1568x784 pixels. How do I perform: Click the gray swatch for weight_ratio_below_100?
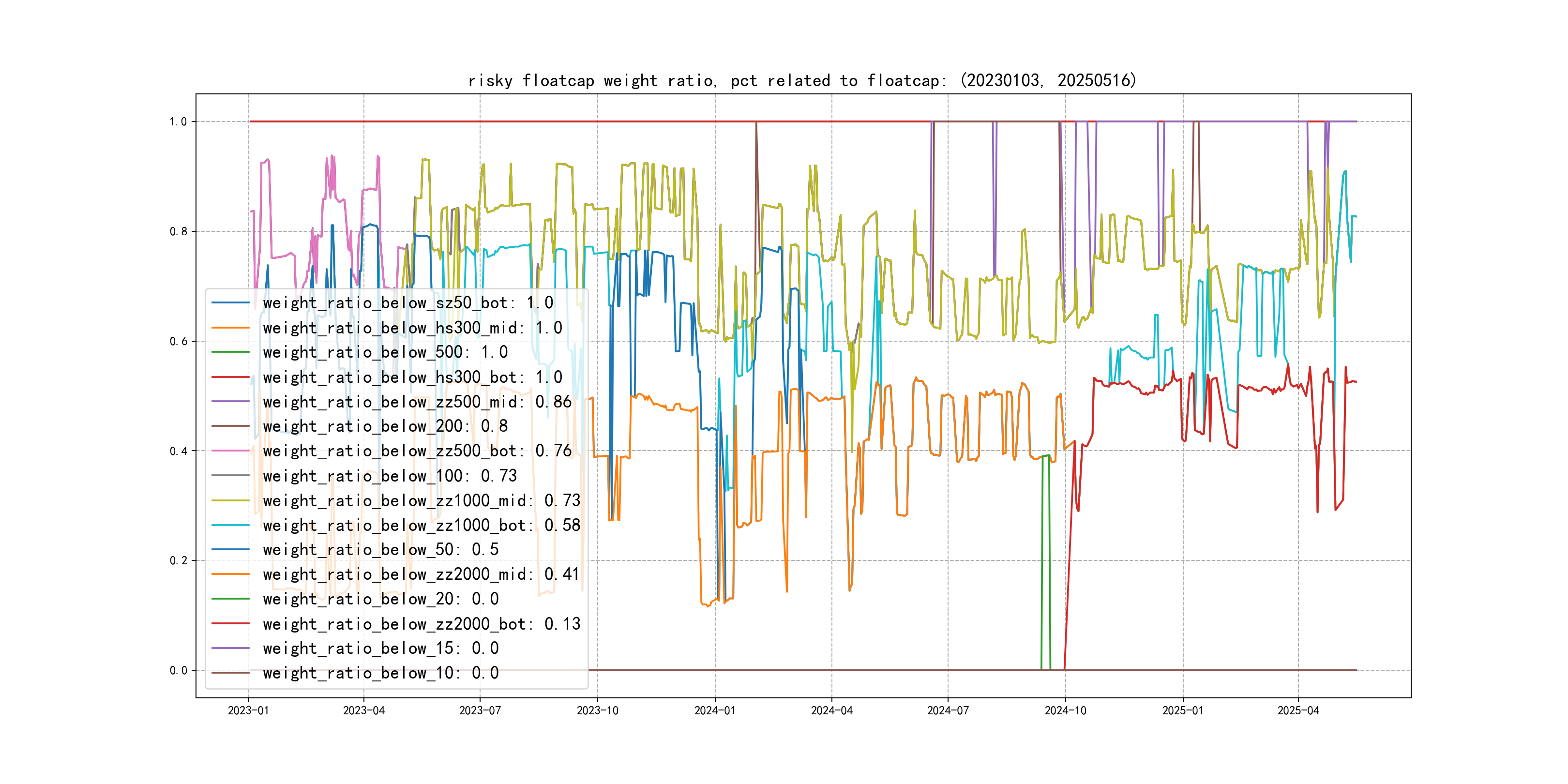[230, 475]
